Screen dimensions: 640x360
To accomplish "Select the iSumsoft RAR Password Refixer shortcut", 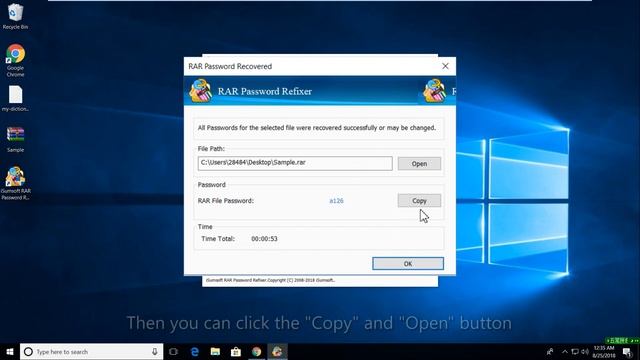I will click(15, 183).
